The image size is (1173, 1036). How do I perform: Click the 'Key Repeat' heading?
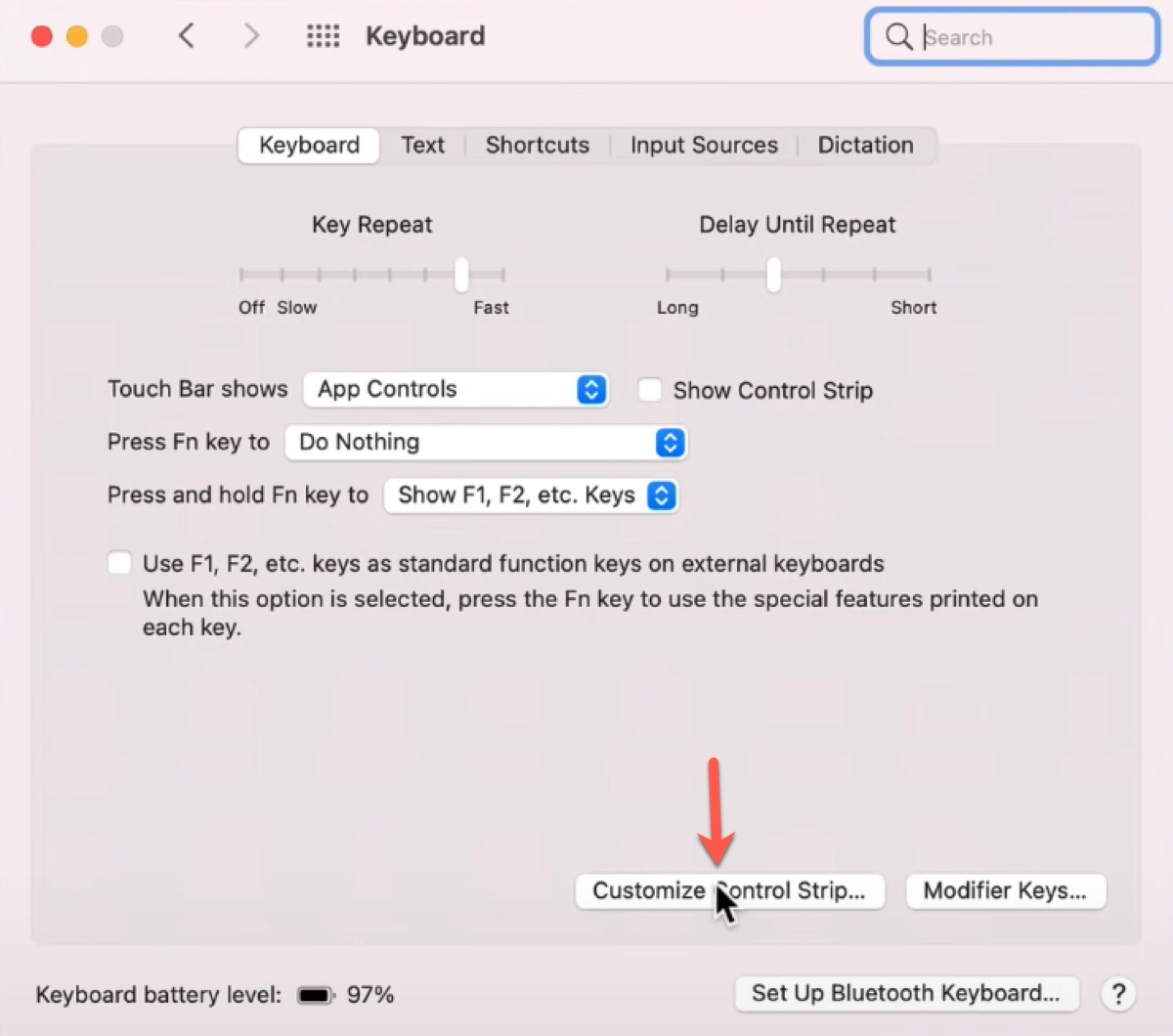point(371,225)
